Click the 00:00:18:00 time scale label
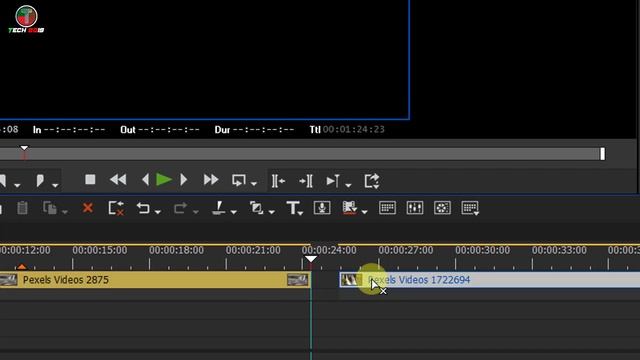The width and height of the screenshot is (640, 360). coord(176,250)
